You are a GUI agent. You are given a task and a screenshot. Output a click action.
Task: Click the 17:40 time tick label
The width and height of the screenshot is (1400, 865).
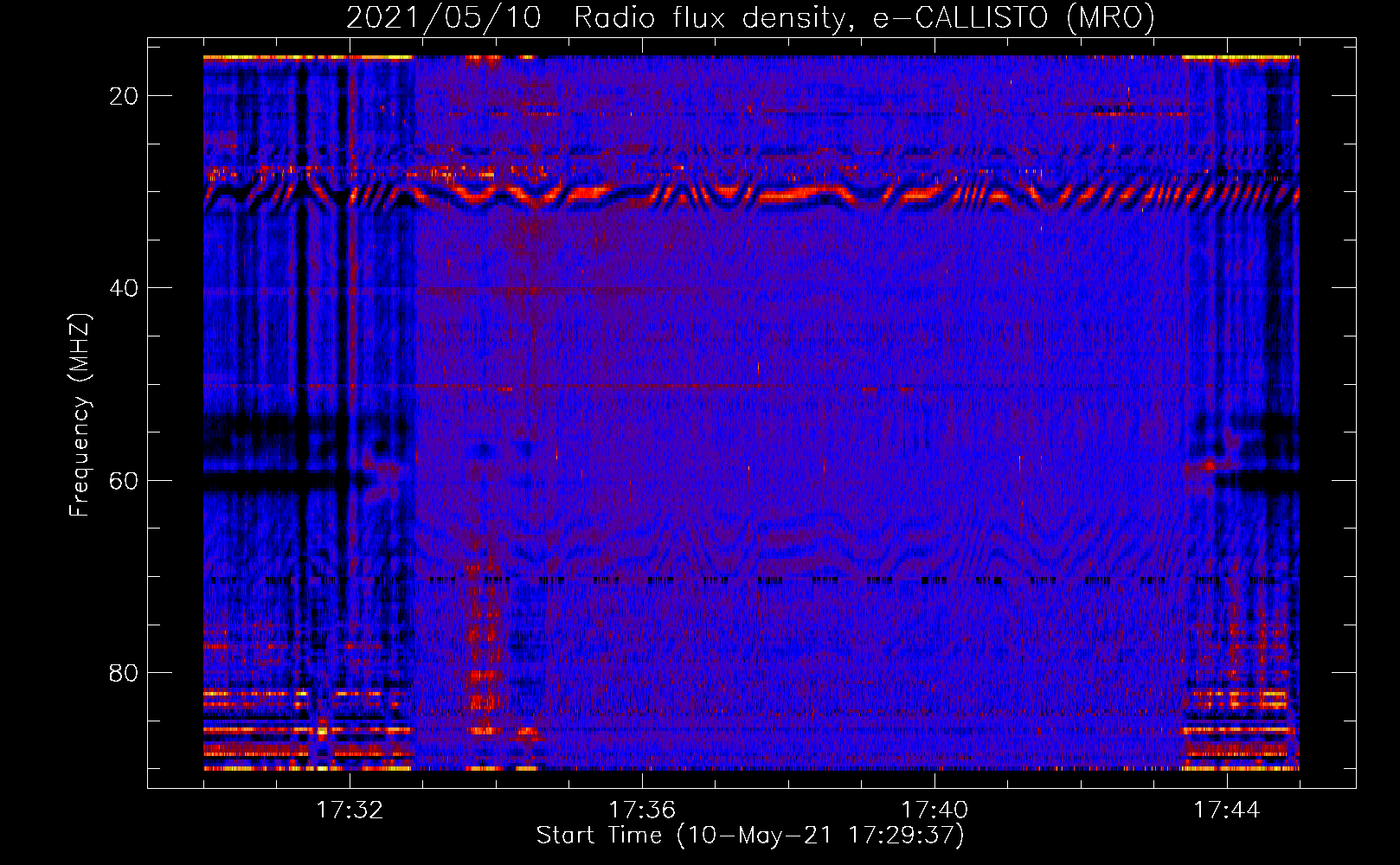coord(934,810)
